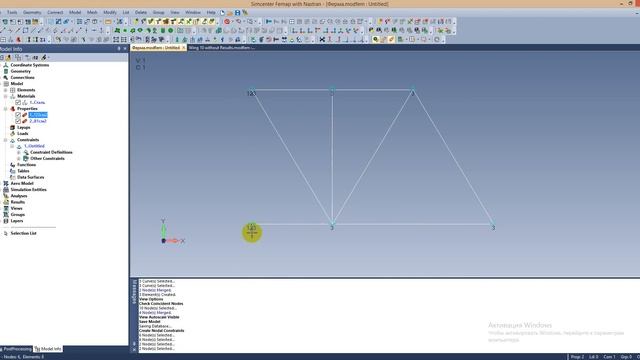Collapse the 1..Untitled constraint set node
This screenshot has width=640, height=360.
click(x=12, y=146)
